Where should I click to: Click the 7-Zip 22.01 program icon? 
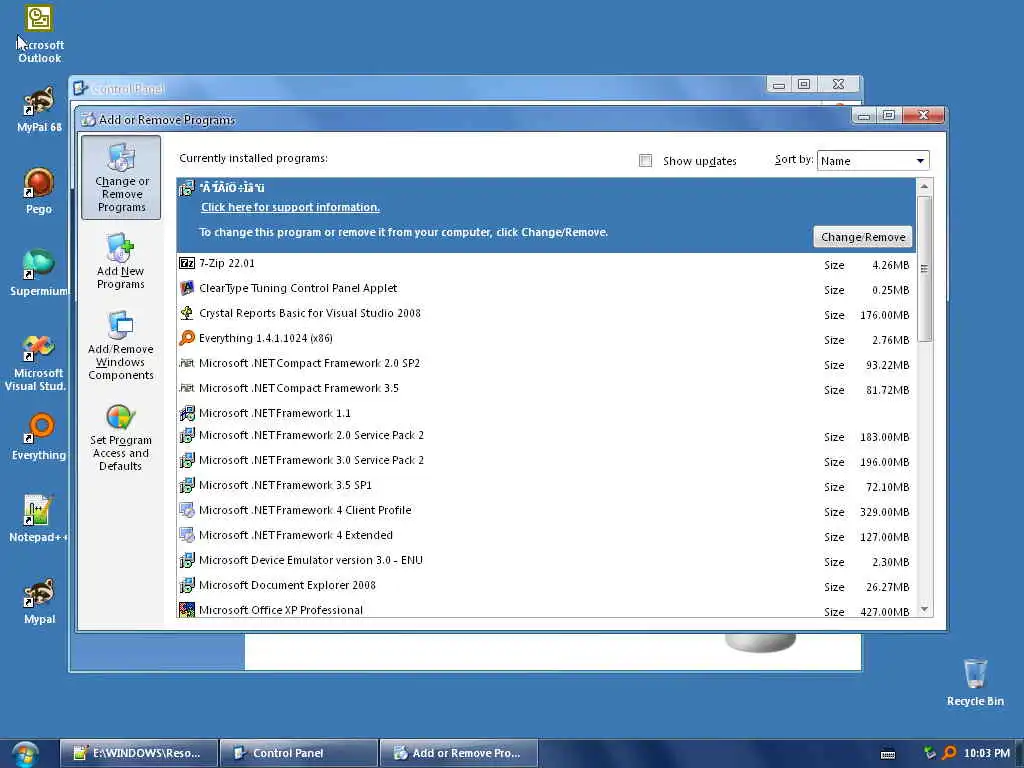click(x=187, y=263)
